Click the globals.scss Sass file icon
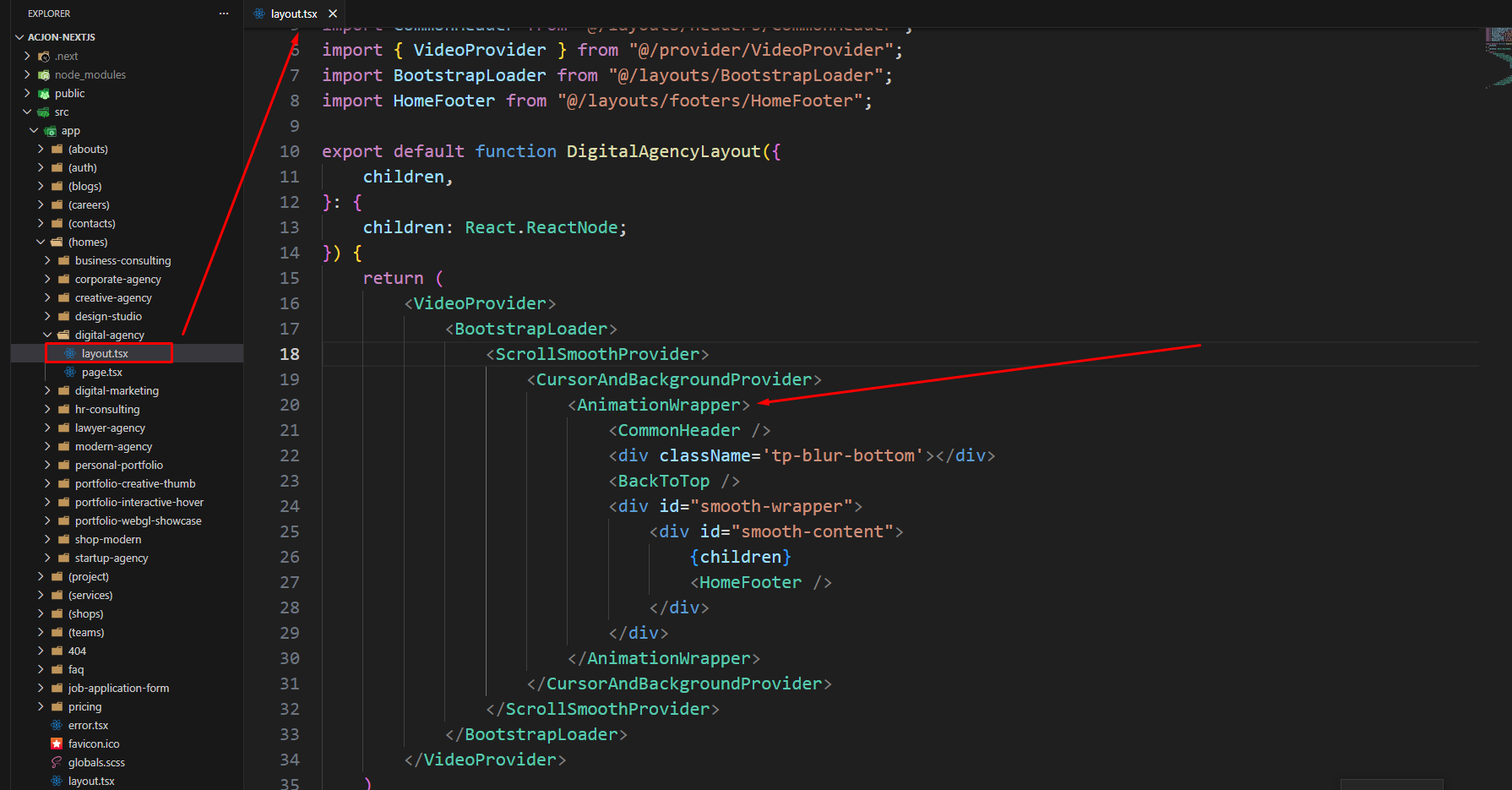Image resolution: width=1512 pixels, height=790 pixels. pos(57,762)
